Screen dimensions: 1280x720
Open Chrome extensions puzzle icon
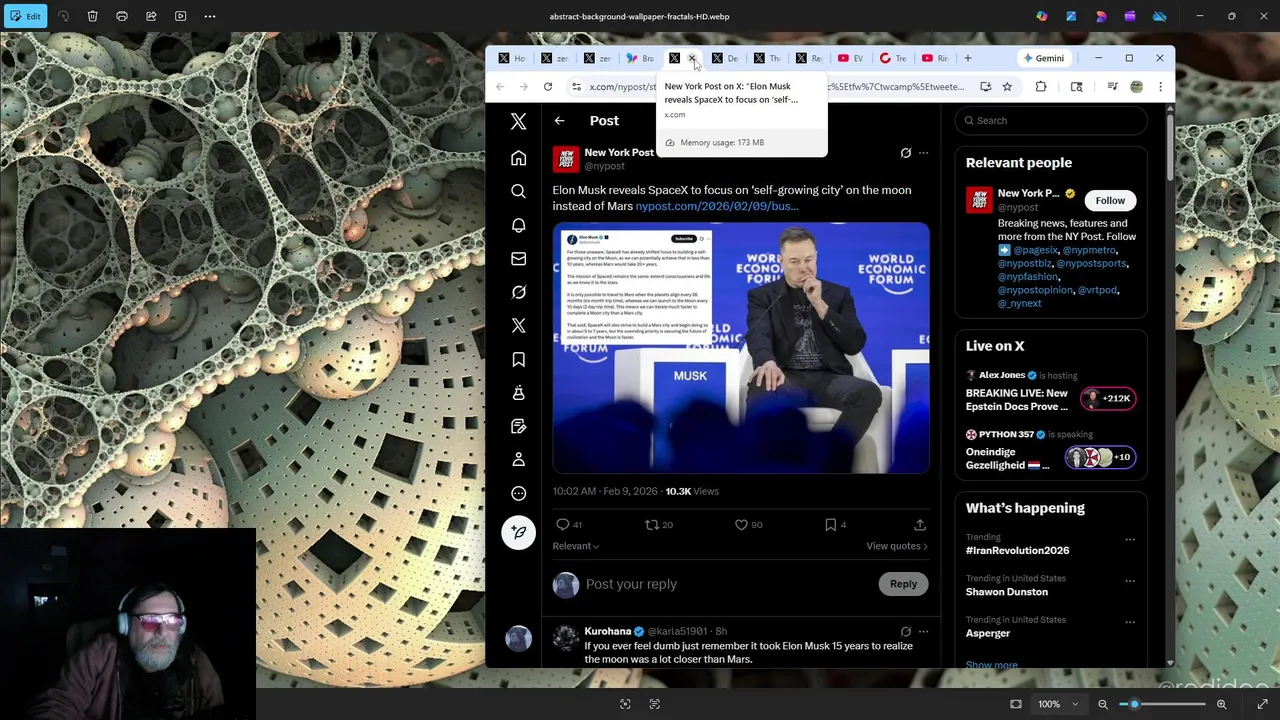point(1041,87)
